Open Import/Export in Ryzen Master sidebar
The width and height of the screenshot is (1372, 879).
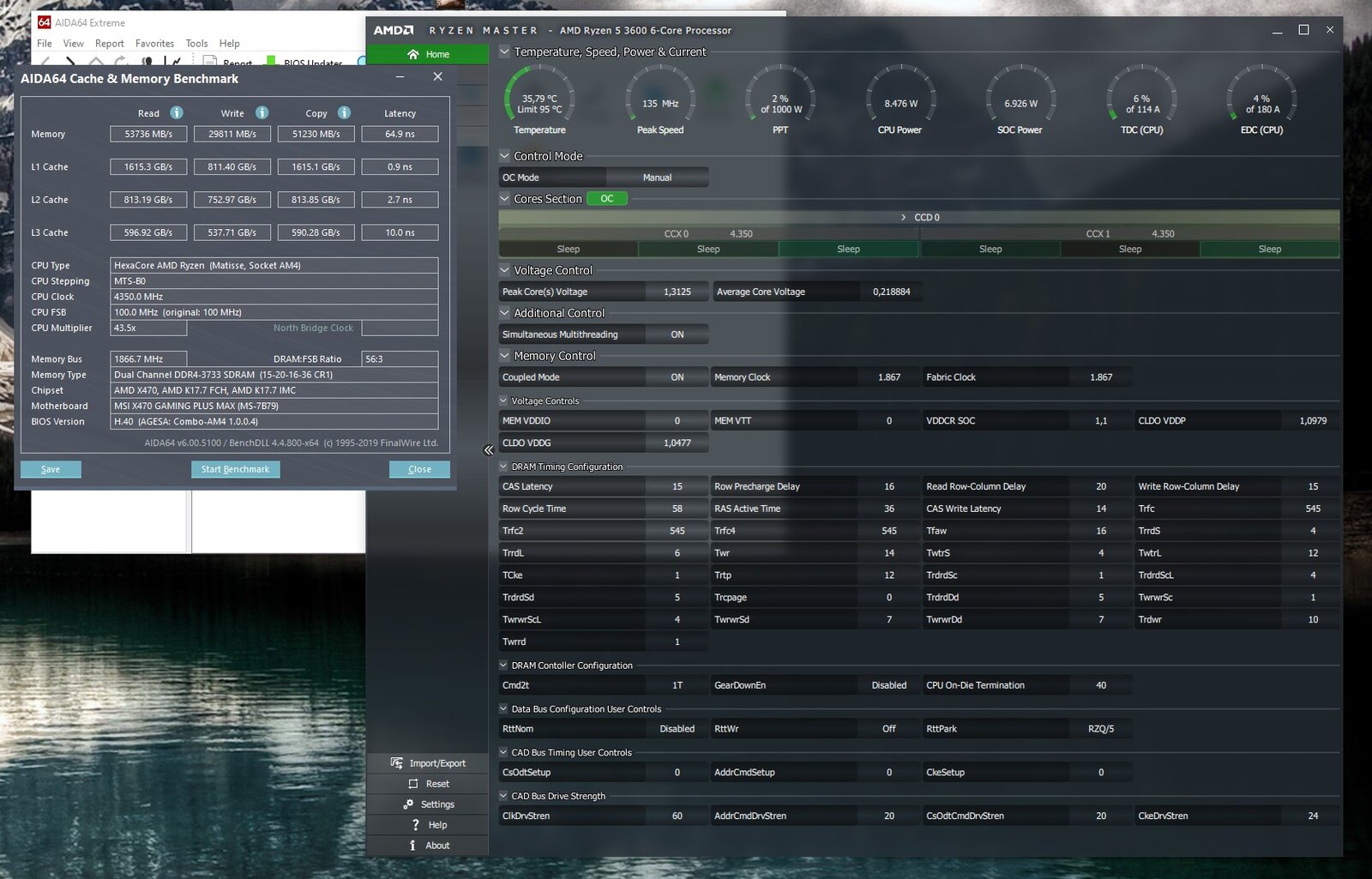point(428,763)
